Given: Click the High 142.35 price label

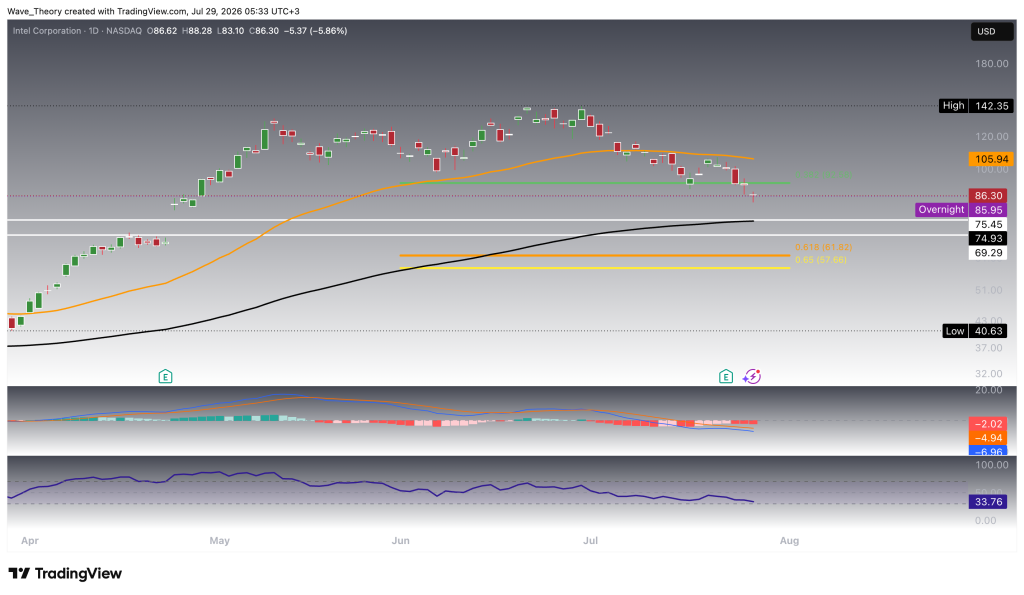Looking at the screenshot, I should pos(976,105).
